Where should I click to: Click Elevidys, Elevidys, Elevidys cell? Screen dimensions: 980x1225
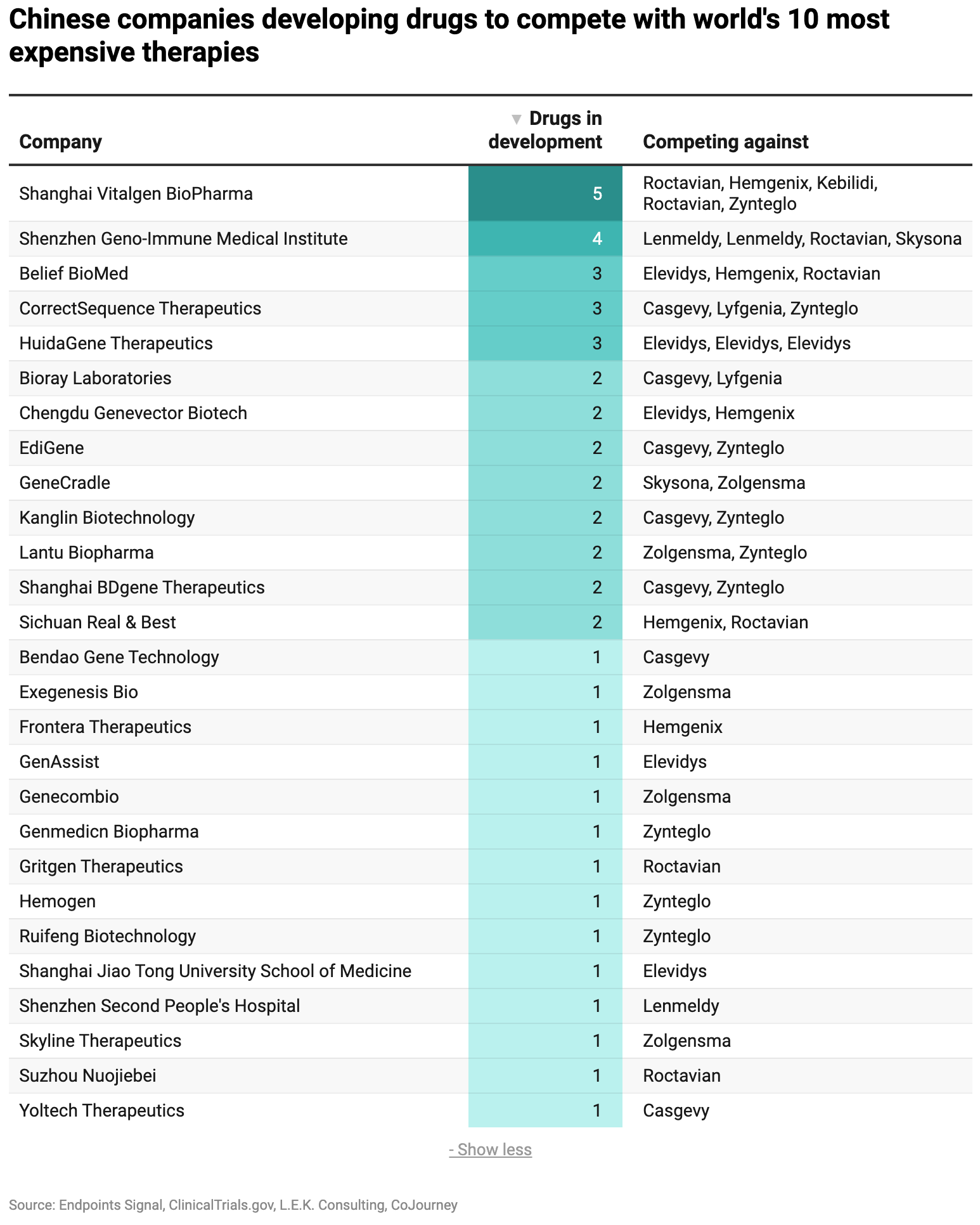tap(747, 344)
